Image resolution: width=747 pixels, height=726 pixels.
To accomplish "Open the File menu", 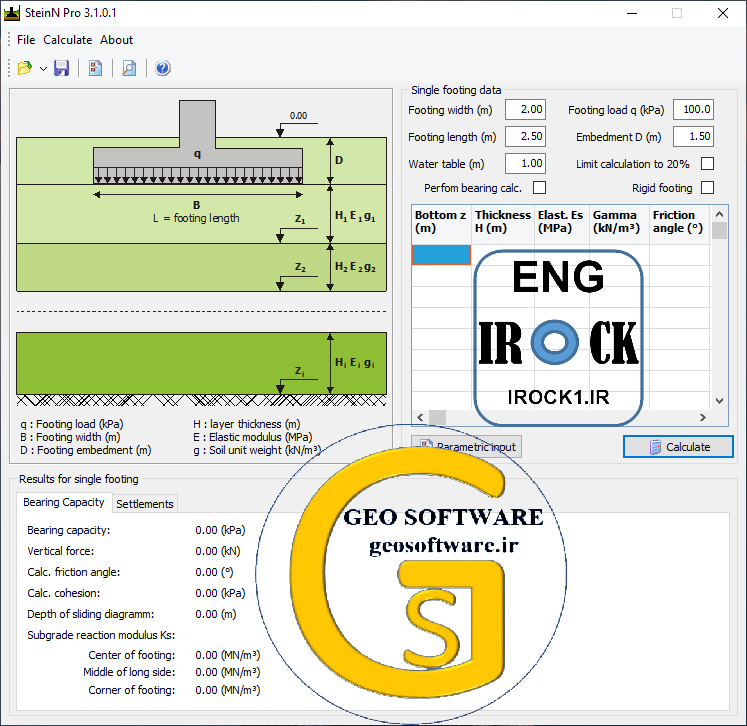I will click(26, 40).
